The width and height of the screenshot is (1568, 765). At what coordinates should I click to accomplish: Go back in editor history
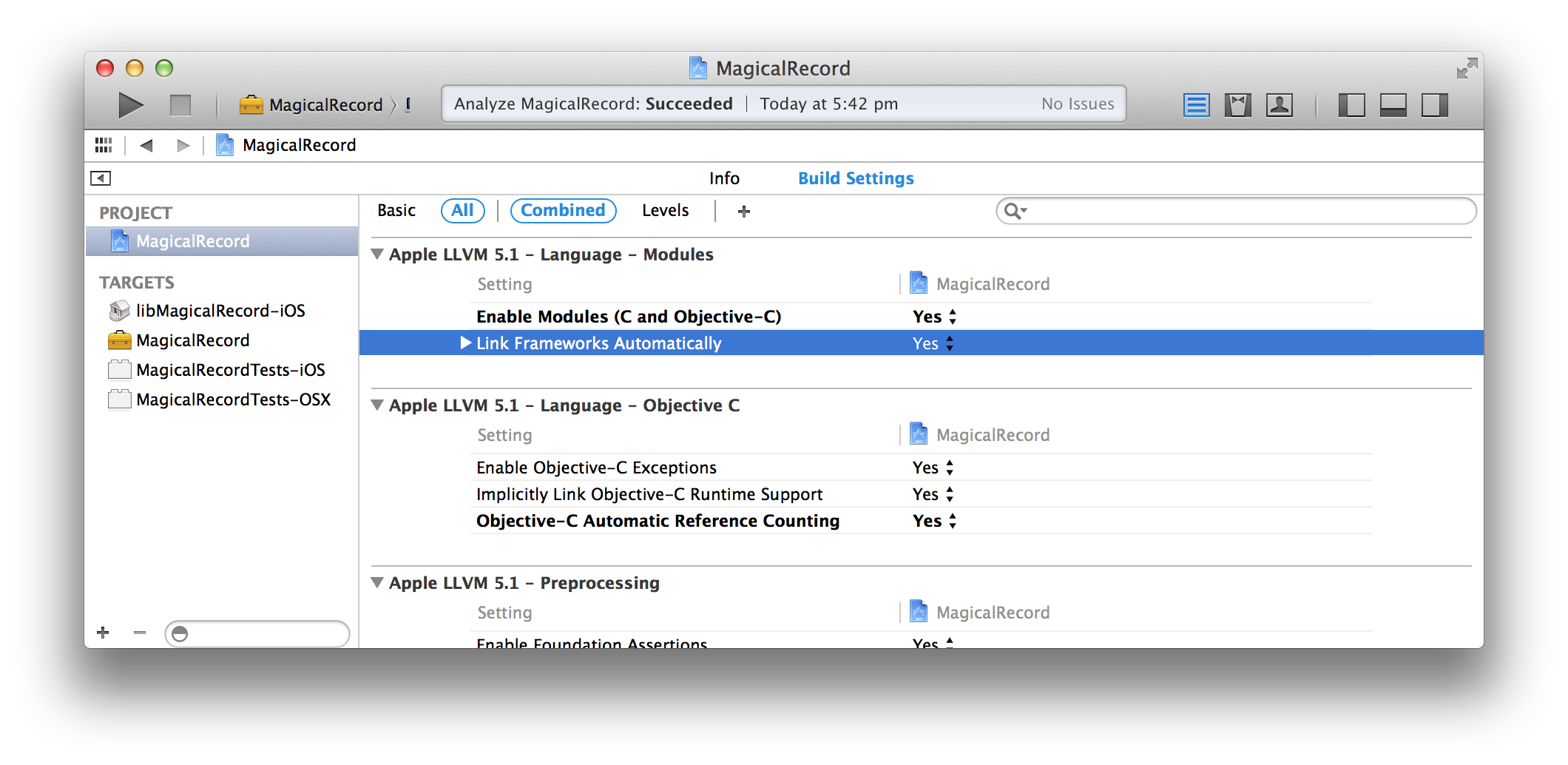146,145
